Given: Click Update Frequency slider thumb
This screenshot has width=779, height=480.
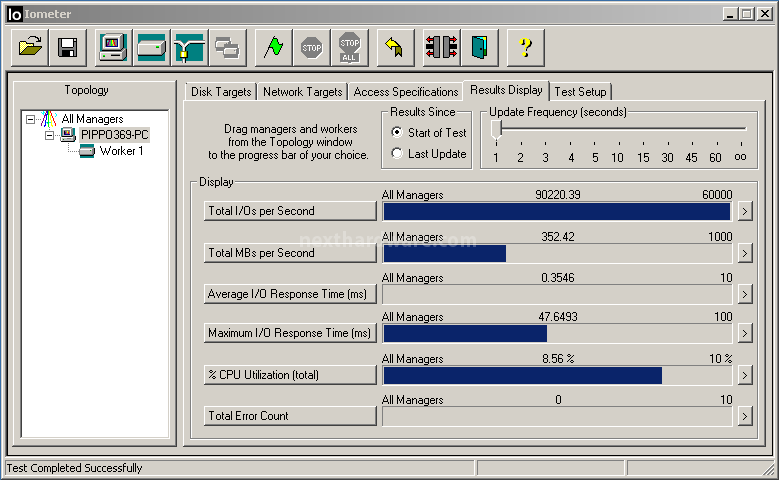Looking at the screenshot, I should click(x=496, y=130).
